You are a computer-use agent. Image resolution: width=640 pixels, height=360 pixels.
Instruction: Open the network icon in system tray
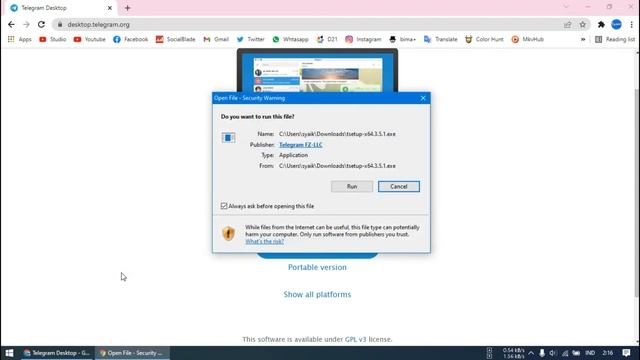(564, 353)
